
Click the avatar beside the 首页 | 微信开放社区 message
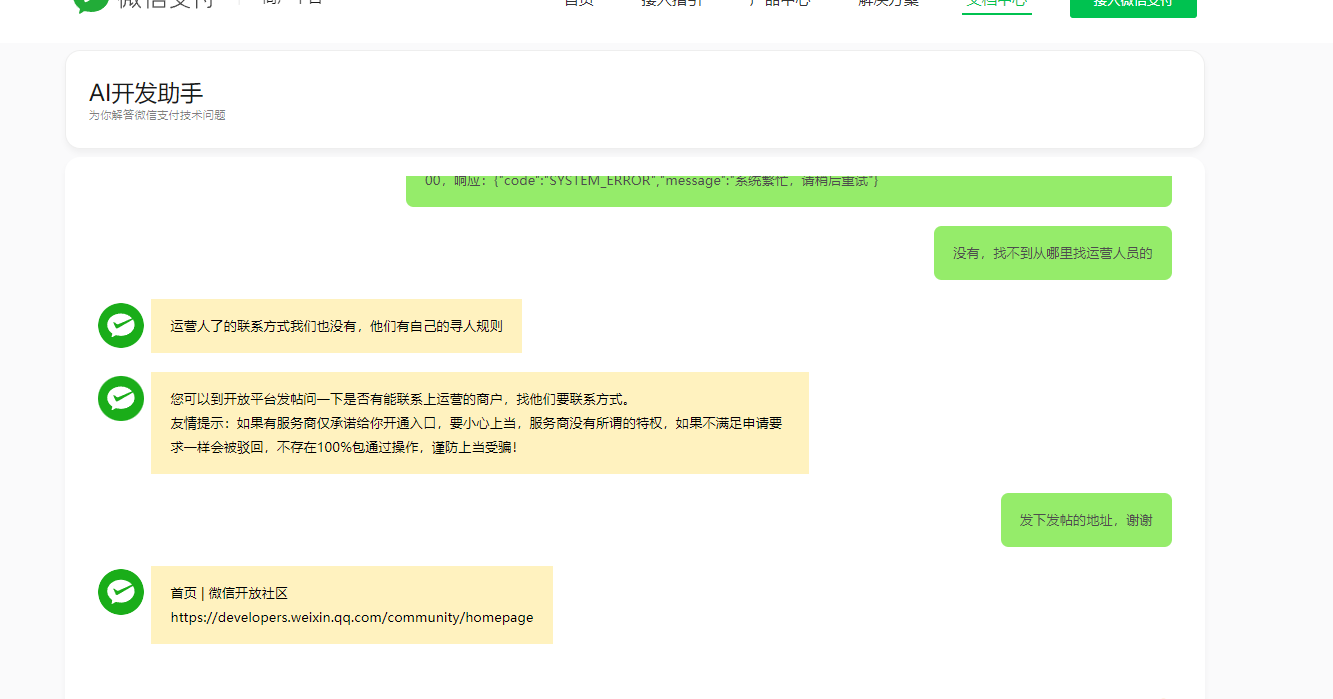click(x=121, y=591)
